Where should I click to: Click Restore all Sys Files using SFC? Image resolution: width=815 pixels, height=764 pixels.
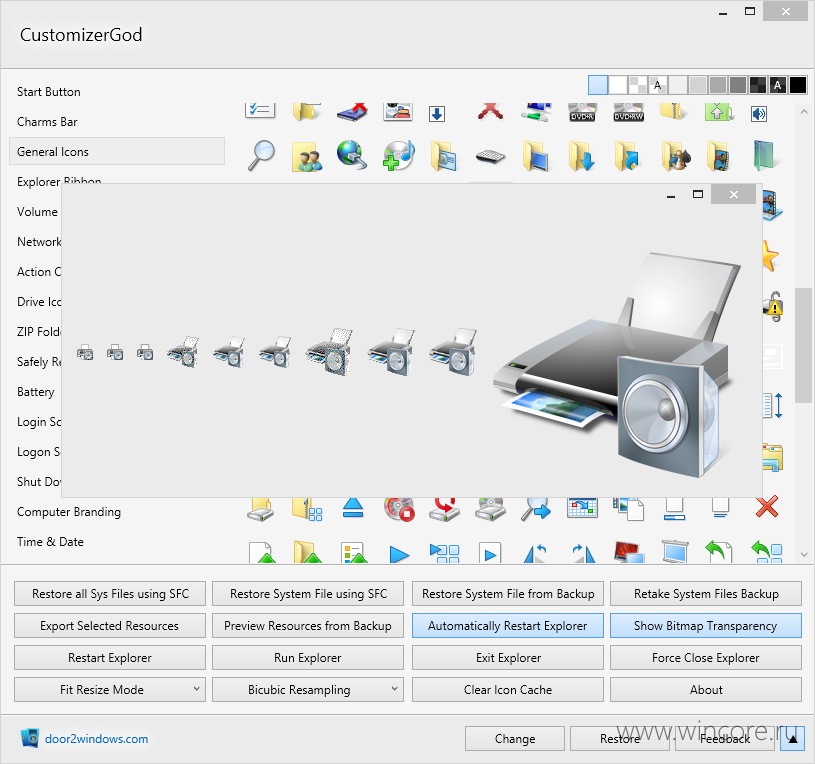110,594
